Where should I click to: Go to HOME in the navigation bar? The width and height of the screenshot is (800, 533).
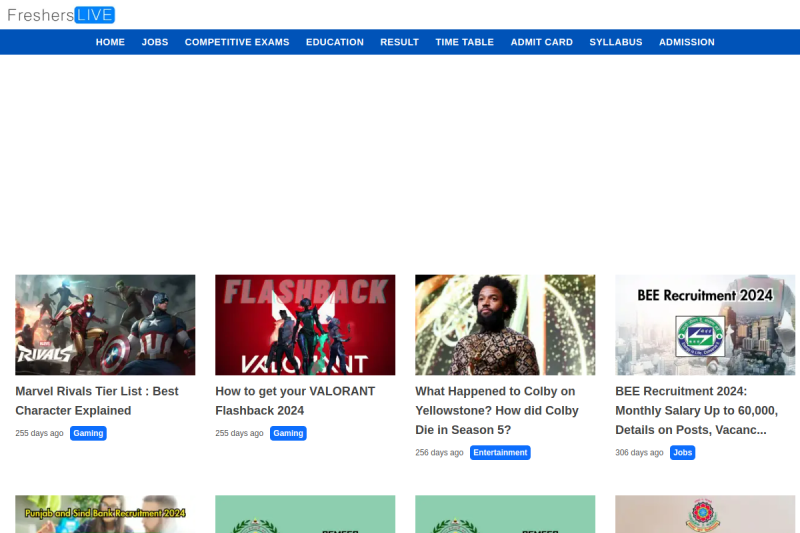pos(110,42)
